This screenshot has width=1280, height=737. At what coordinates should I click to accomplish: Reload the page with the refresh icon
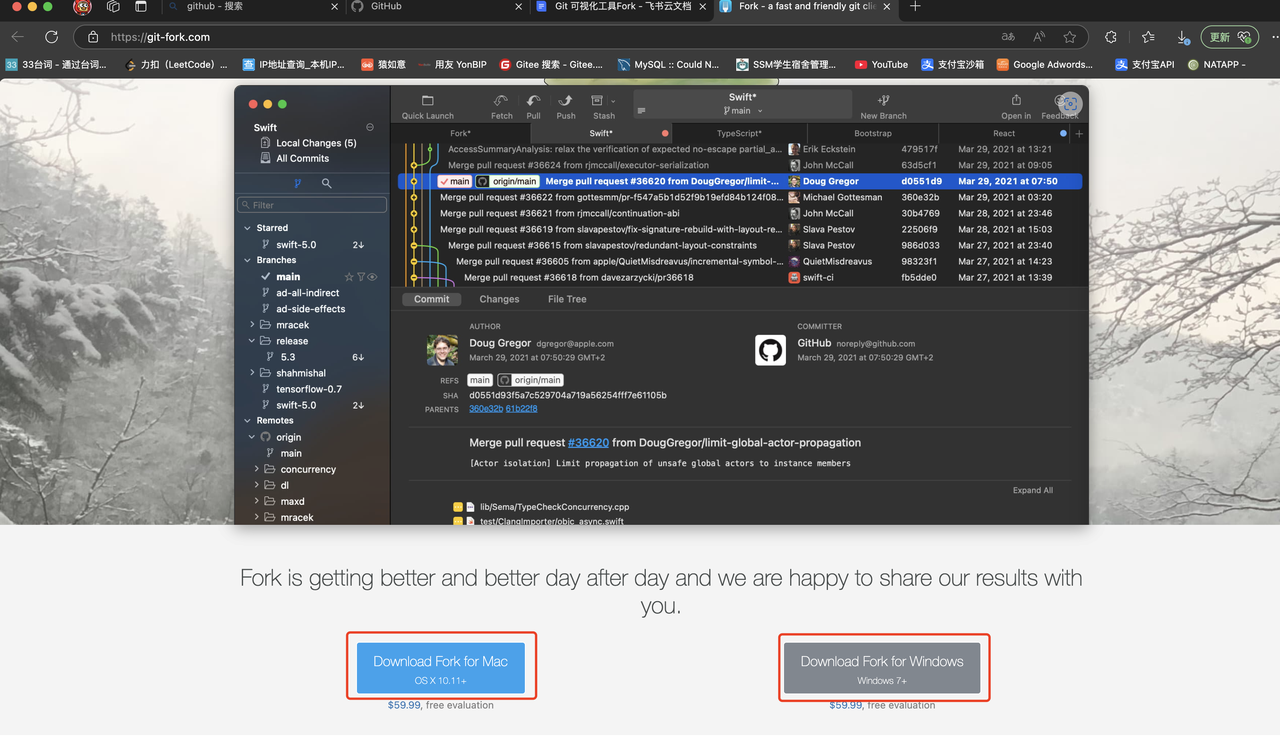pos(51,37)
